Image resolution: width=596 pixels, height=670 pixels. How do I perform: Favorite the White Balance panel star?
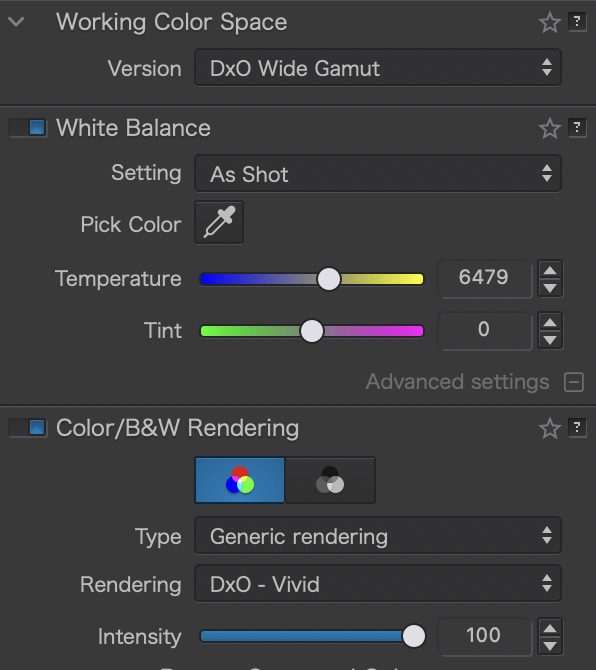point(549,128)
